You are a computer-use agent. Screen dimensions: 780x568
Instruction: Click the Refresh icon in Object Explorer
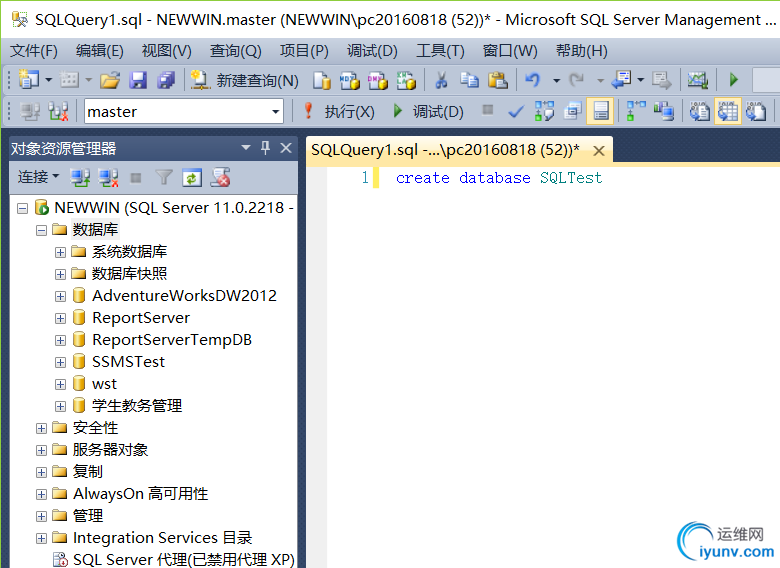(x=192, y=178)
